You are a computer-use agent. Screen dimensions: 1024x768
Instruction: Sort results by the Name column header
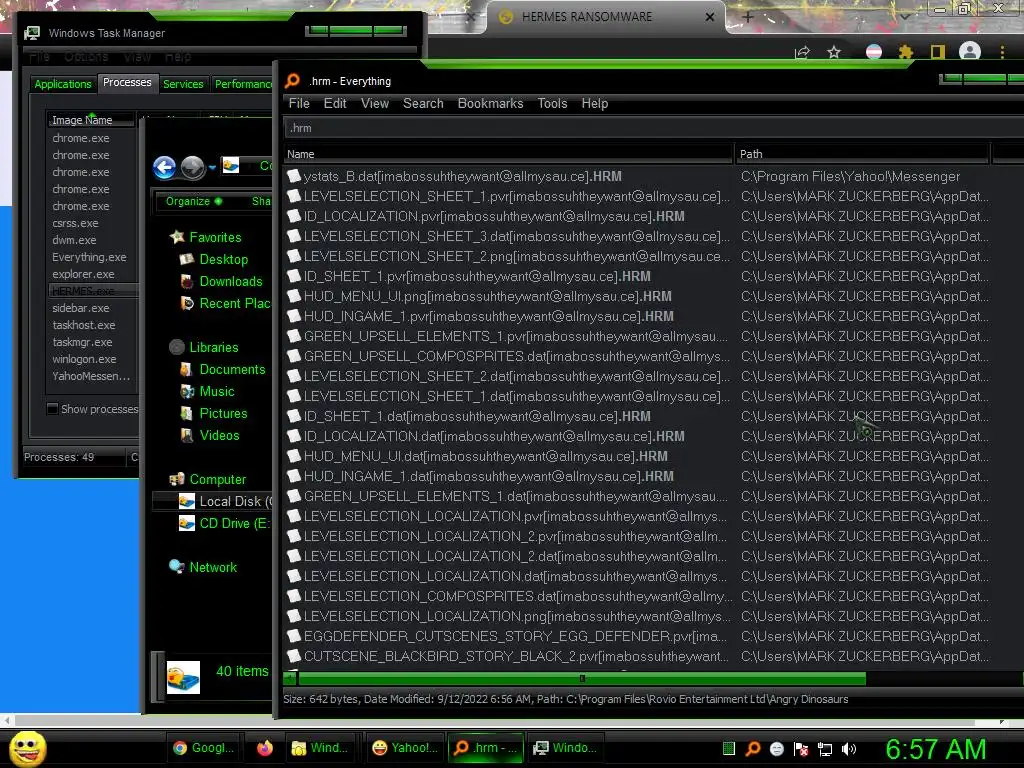pyautogui.click(x=508, y=154)
